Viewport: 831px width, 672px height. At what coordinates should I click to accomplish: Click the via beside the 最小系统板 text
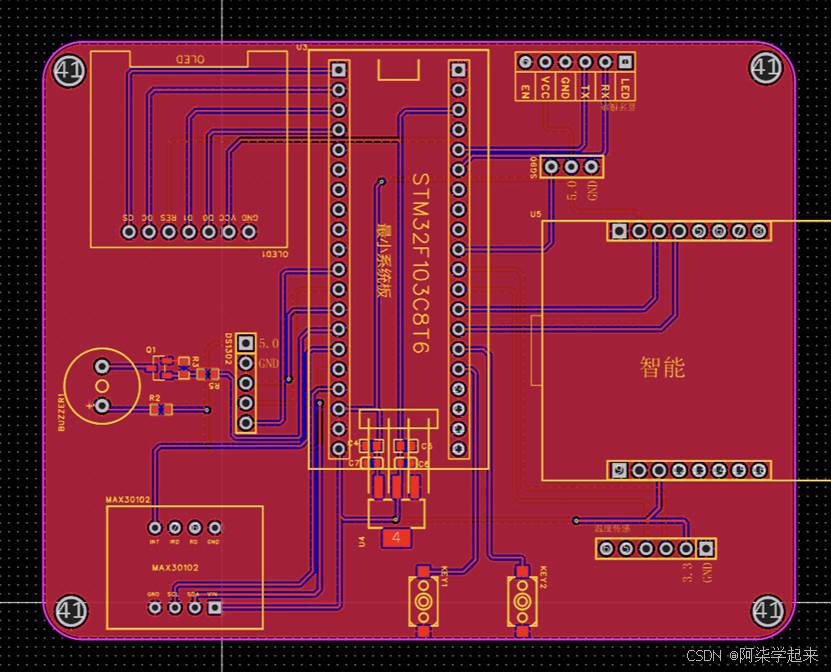(381, 182)
